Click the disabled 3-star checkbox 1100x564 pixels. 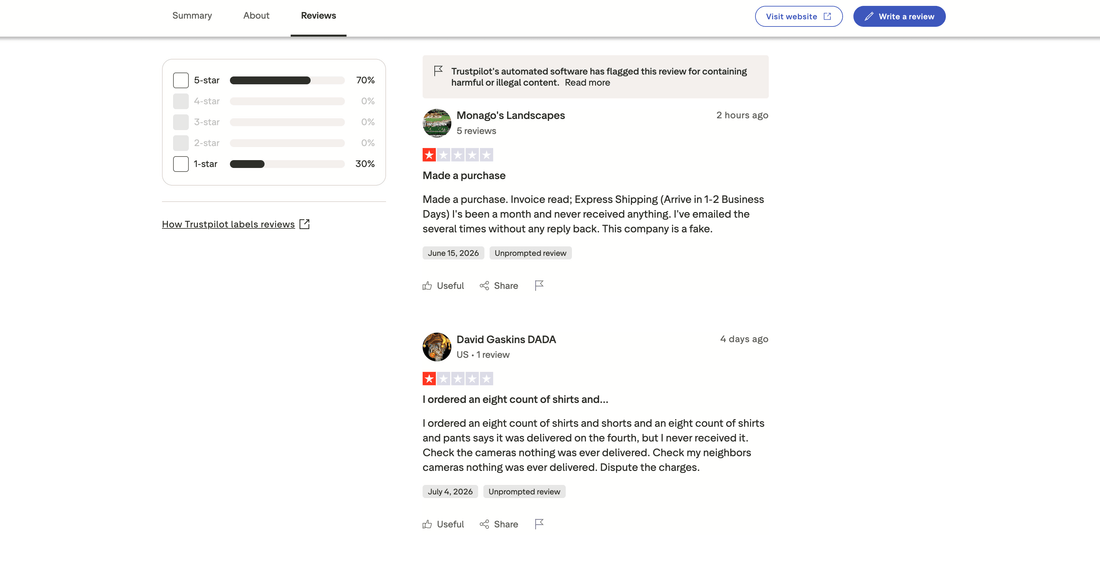[x=181, y=122]
